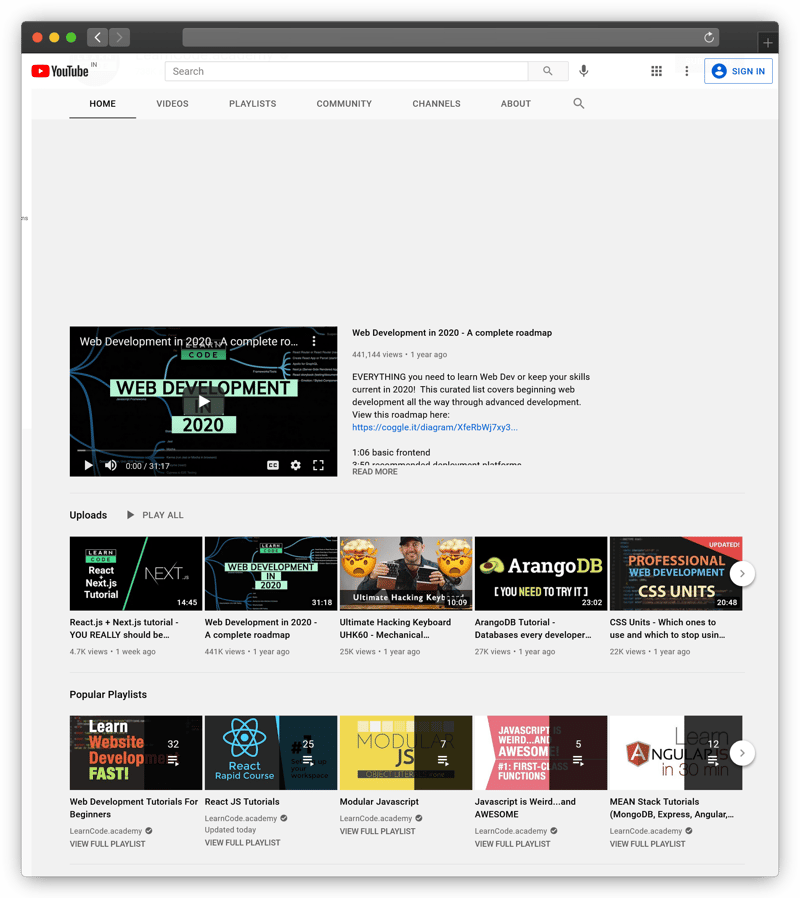Reload the page in the address bar
Image resolution: width=800 pixels, height=898 pixels.
point(709,37)
